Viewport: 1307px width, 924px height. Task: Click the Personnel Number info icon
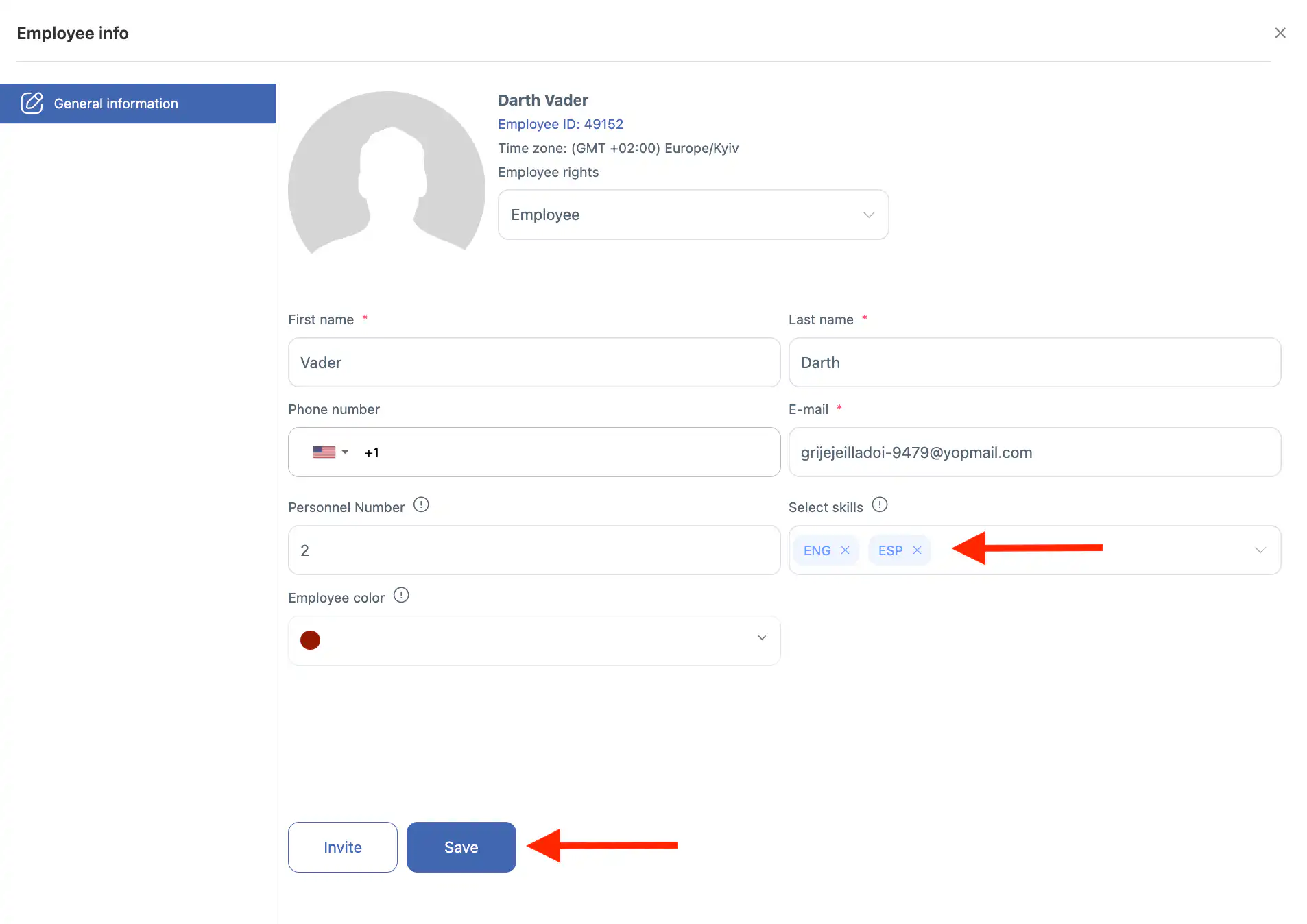click(x=421, y=505)
